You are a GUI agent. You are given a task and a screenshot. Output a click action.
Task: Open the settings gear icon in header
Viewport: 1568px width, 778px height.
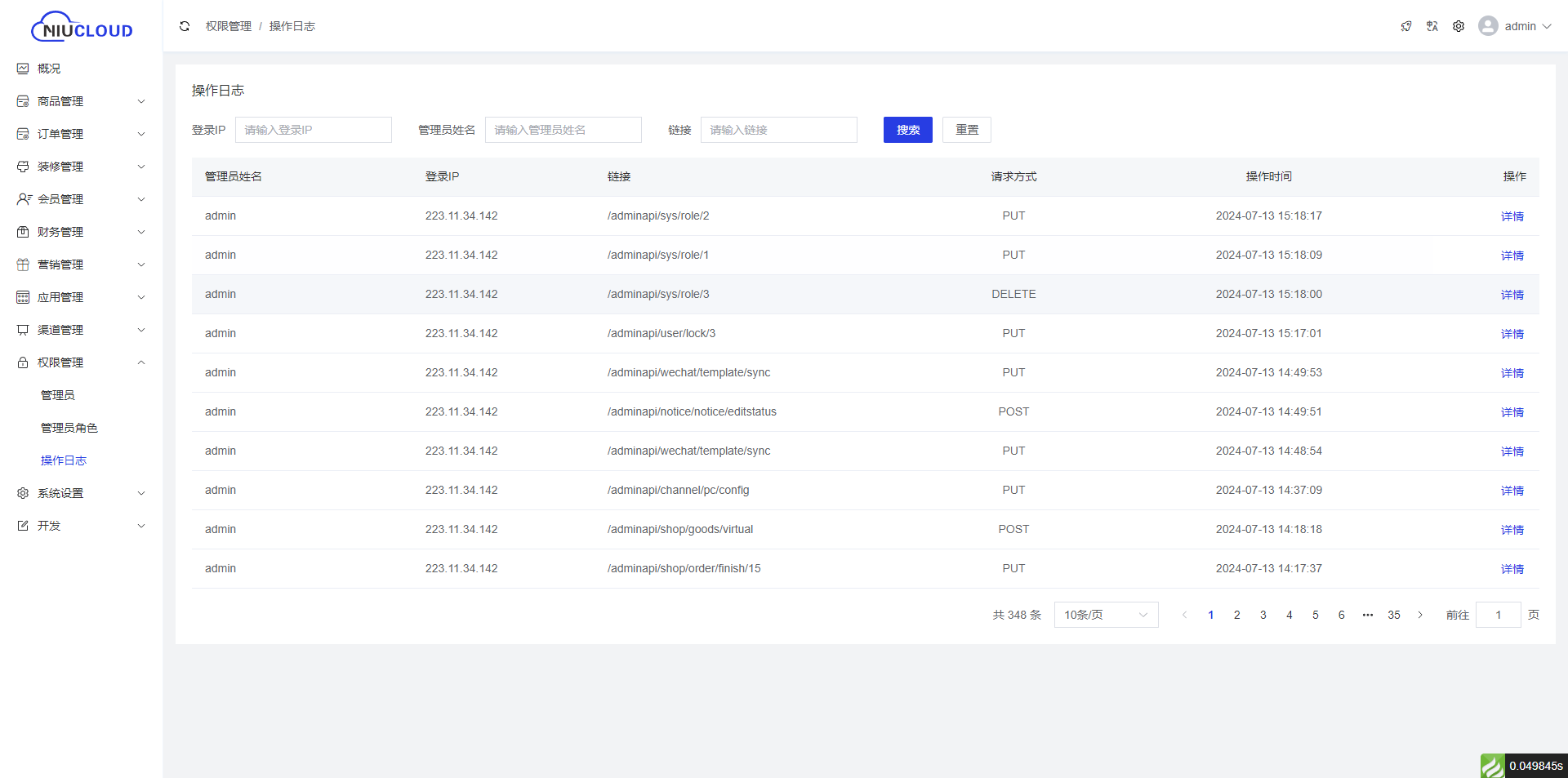[x=1458, y=26]
